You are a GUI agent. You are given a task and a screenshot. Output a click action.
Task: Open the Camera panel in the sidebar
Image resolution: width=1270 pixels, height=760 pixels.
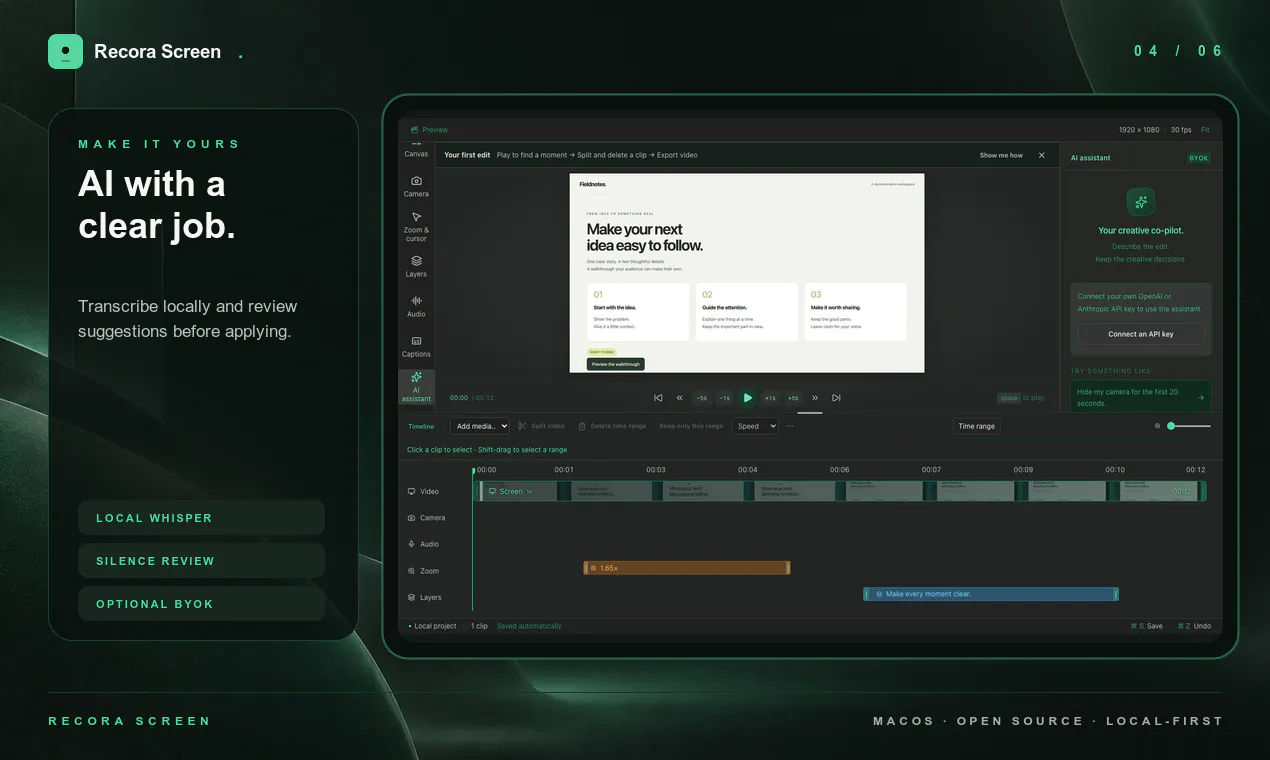point(416,186)
